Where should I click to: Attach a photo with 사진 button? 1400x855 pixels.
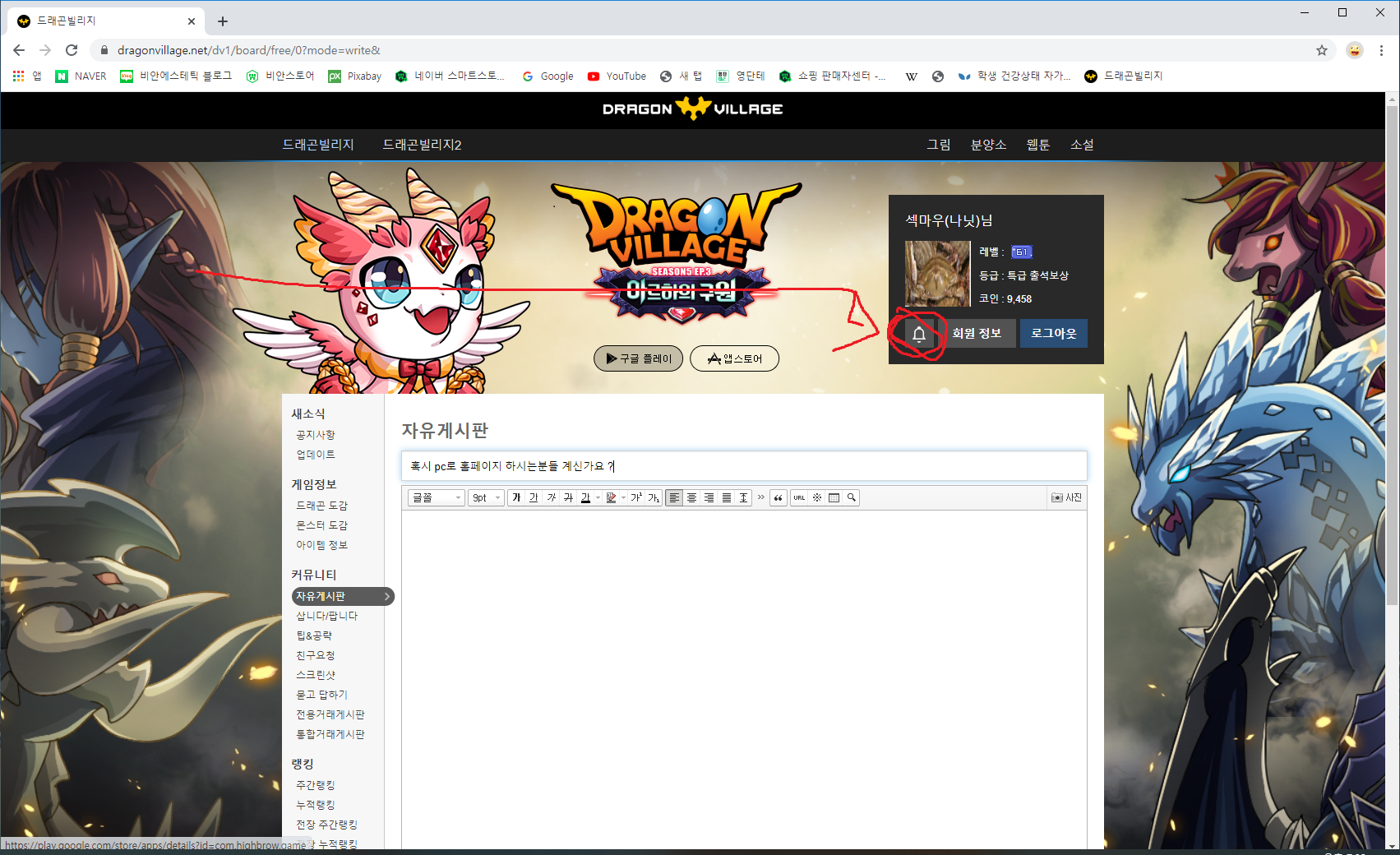[1067, 497]
